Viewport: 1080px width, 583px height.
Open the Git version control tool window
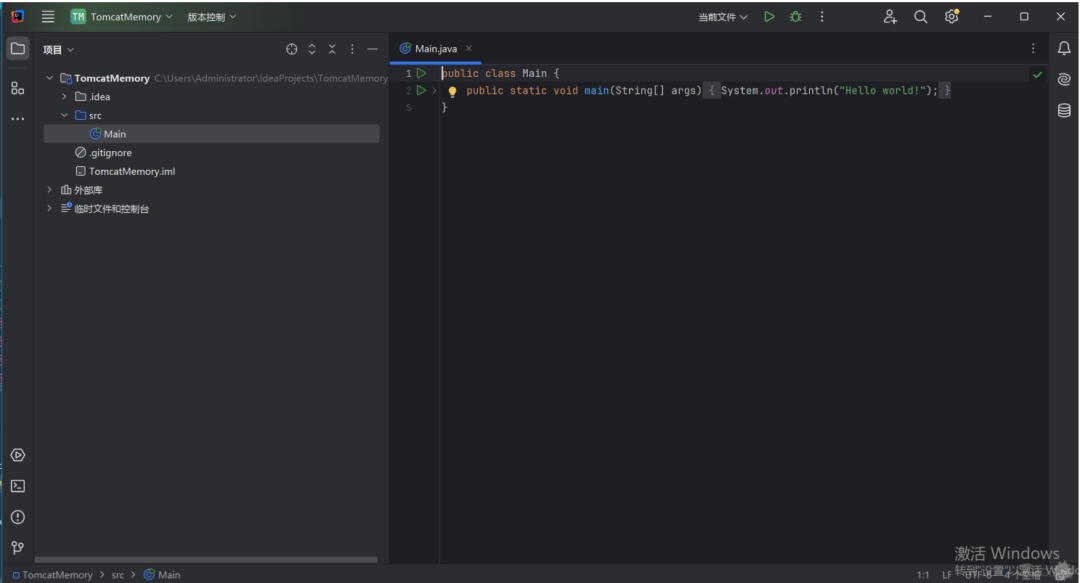tap(18, 548)
